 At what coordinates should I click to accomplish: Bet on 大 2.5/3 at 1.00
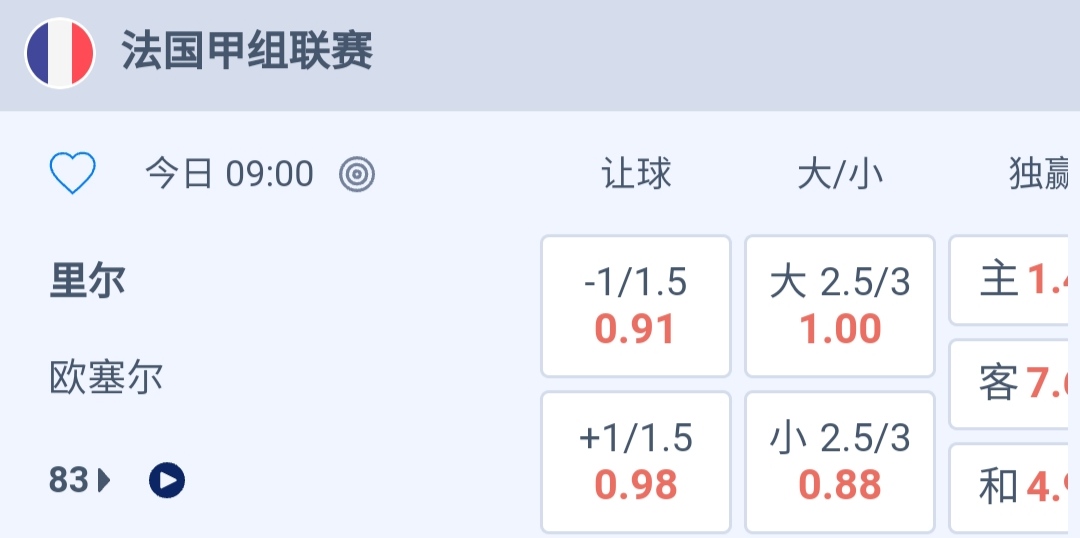pyautogui.click(x=840, y=306)
